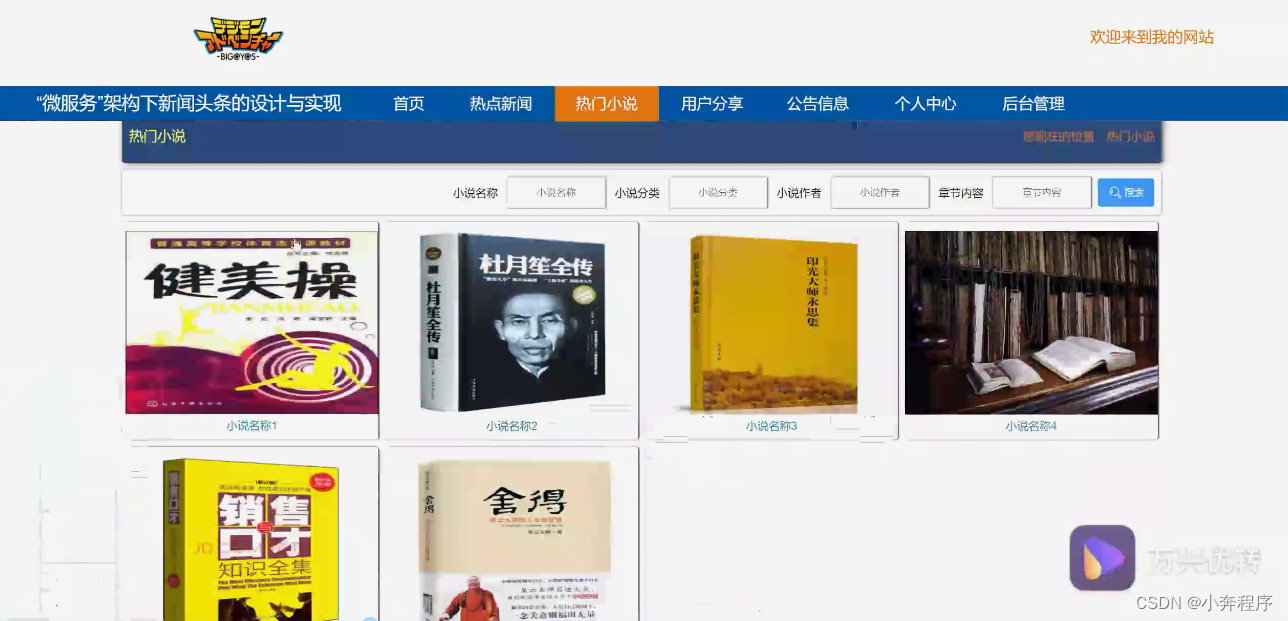Click the 您现在的位置 breadcrumb text
The width and height of the screenshot is (1288, 621).
click(1058, 136)
